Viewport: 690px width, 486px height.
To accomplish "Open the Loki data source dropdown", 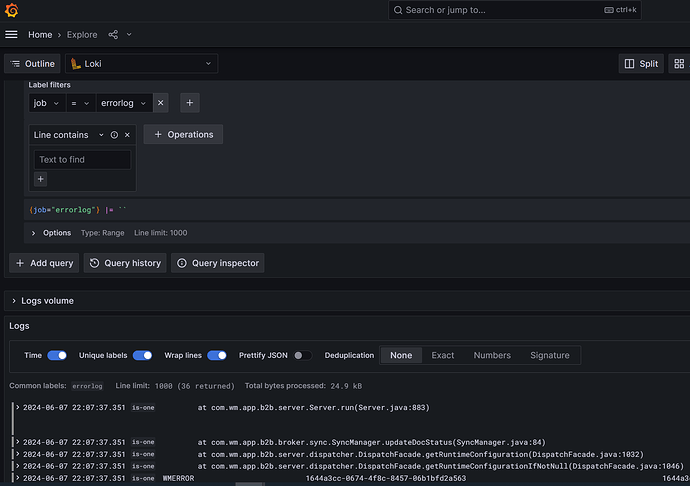I will tap(141, 63).
